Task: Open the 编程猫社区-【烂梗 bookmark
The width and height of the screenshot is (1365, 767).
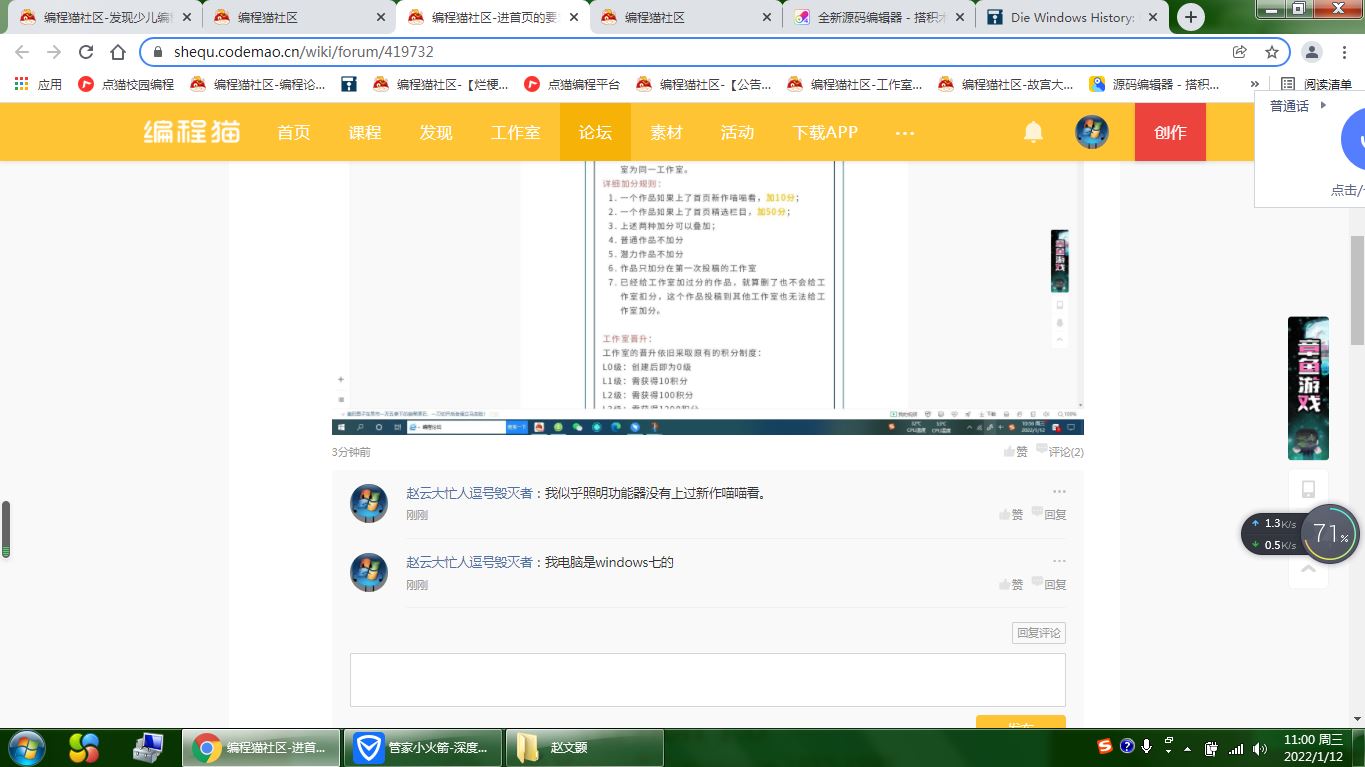Action: 441,85
